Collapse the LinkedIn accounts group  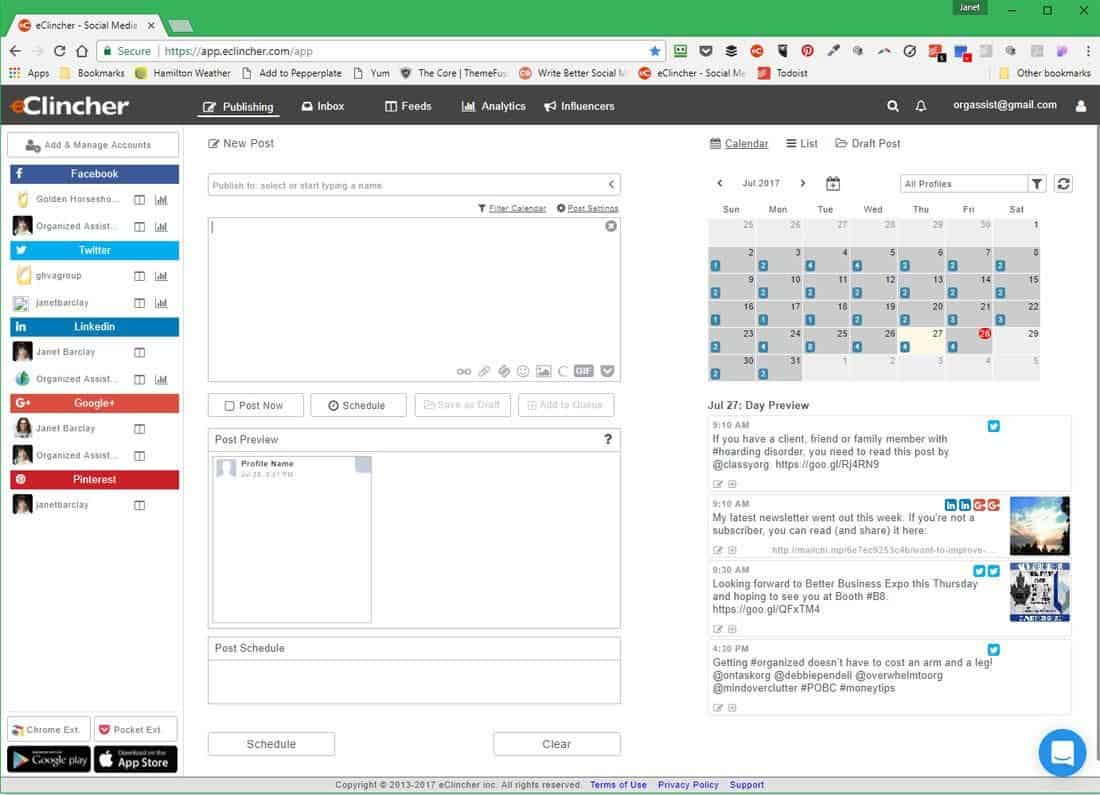pos(94,326)
